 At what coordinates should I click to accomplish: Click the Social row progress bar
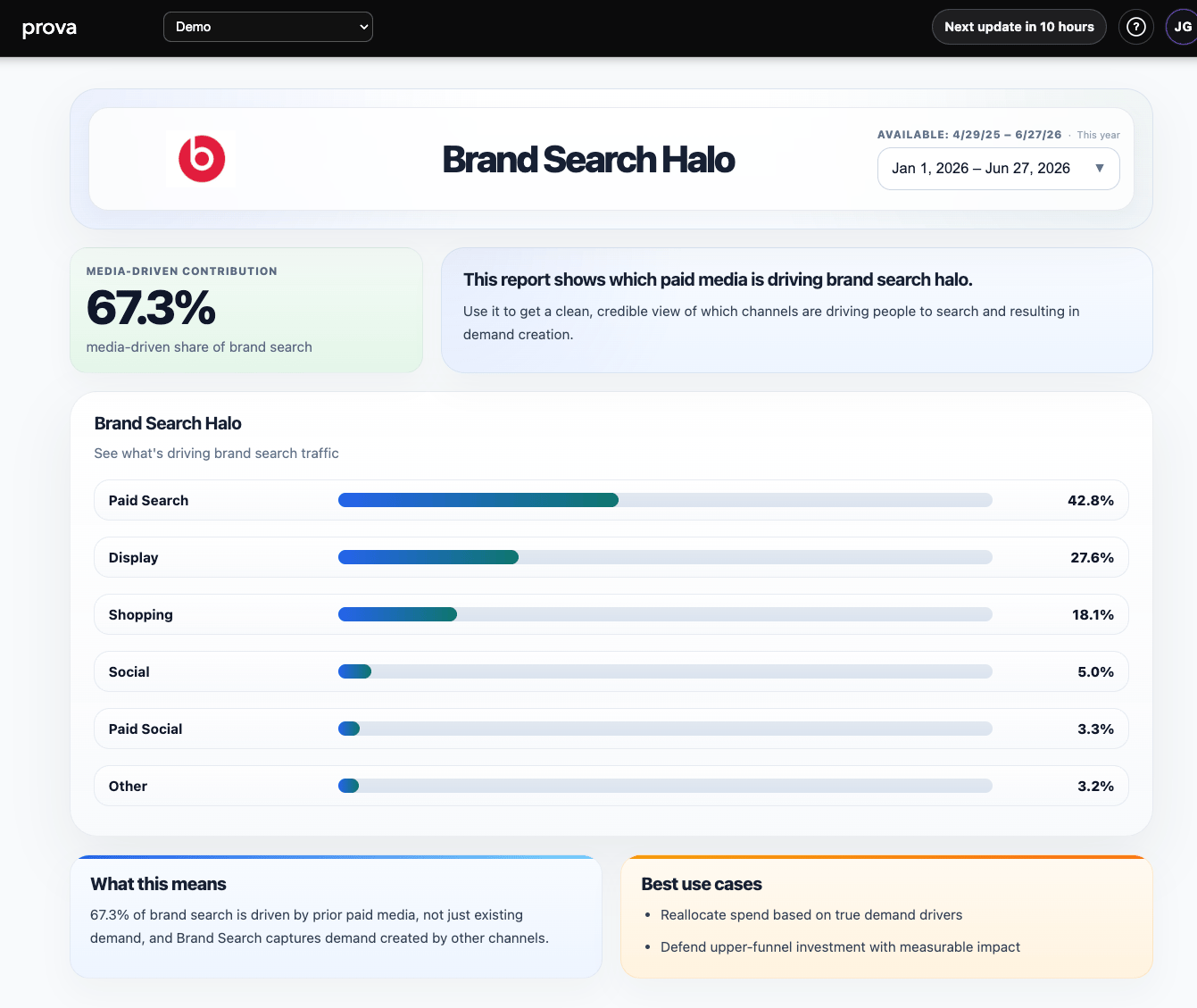click(665, 671)
